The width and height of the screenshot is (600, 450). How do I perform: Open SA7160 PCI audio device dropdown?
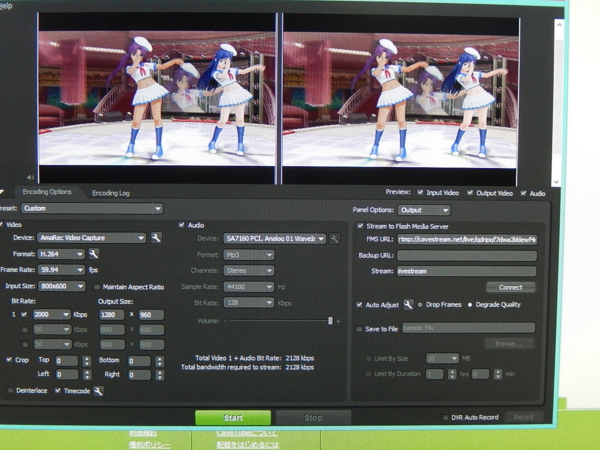pos(275,239)
